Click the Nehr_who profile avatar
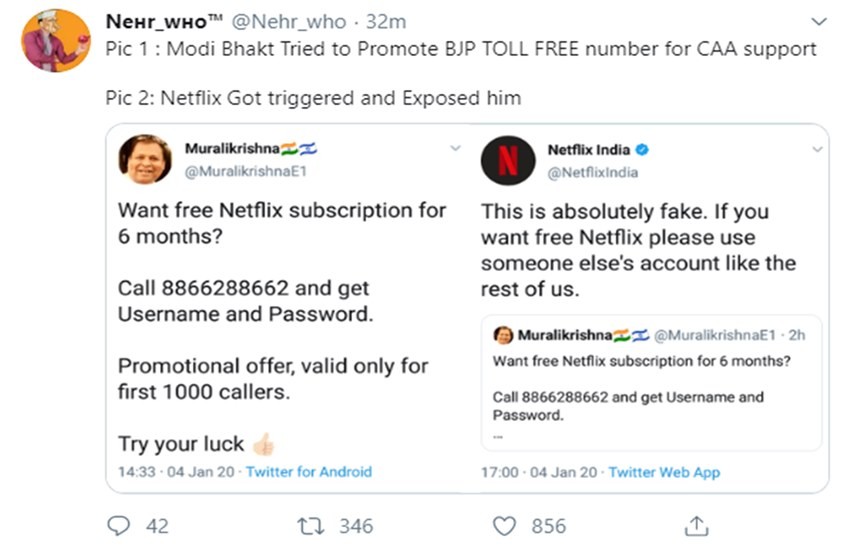The image size is (850, 550). (x=55, y=40)
